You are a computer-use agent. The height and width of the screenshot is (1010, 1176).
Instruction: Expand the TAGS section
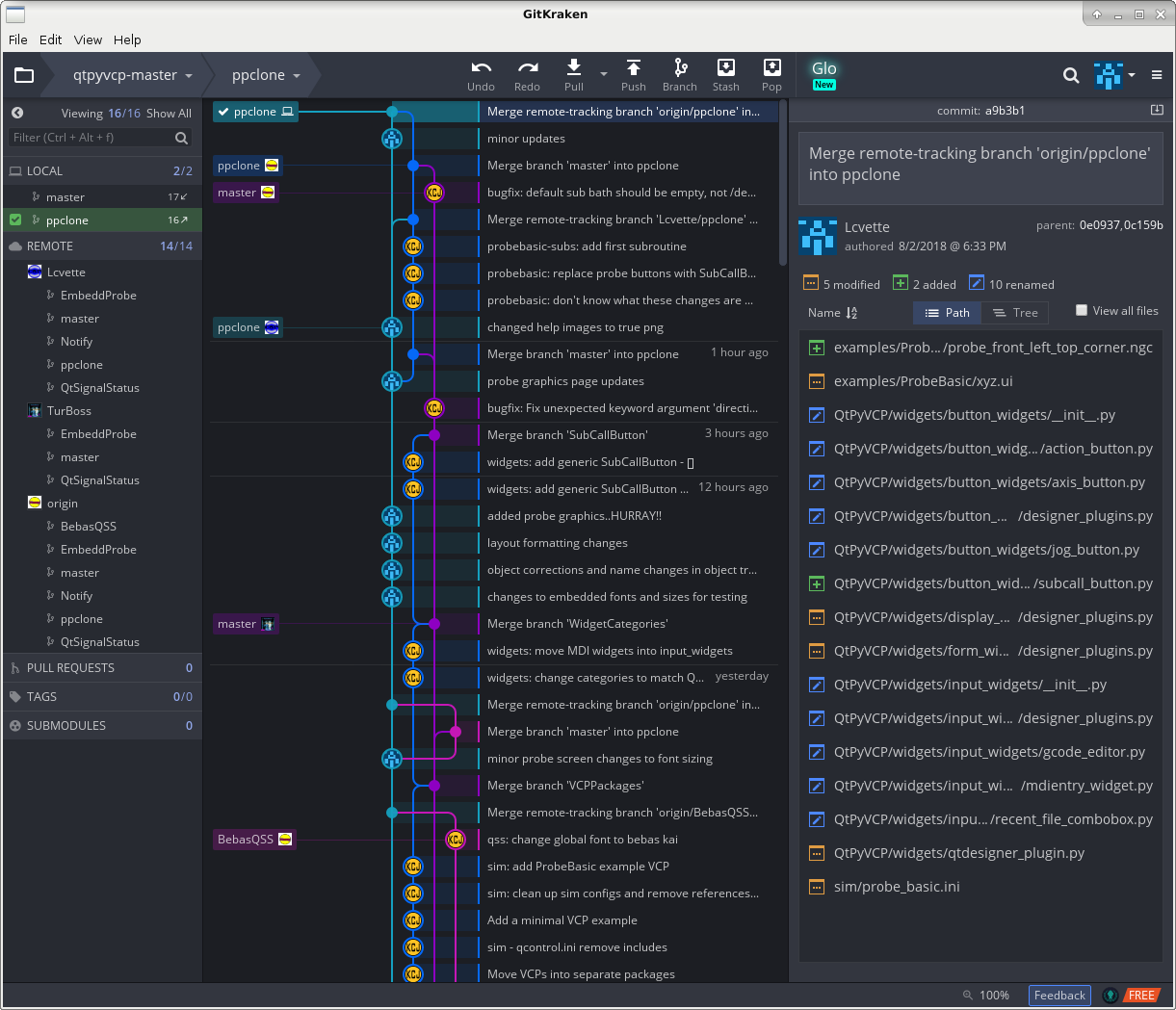(101, 696)
